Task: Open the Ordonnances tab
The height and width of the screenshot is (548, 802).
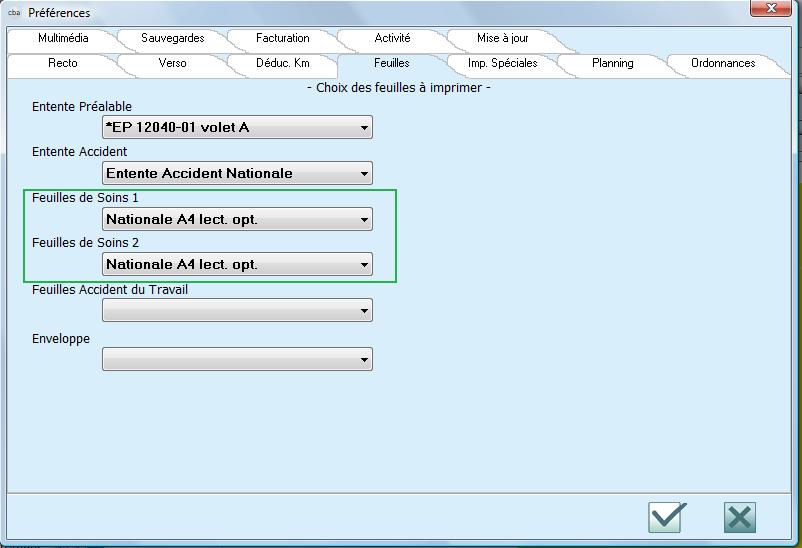Action: click(x=723, y=63)
